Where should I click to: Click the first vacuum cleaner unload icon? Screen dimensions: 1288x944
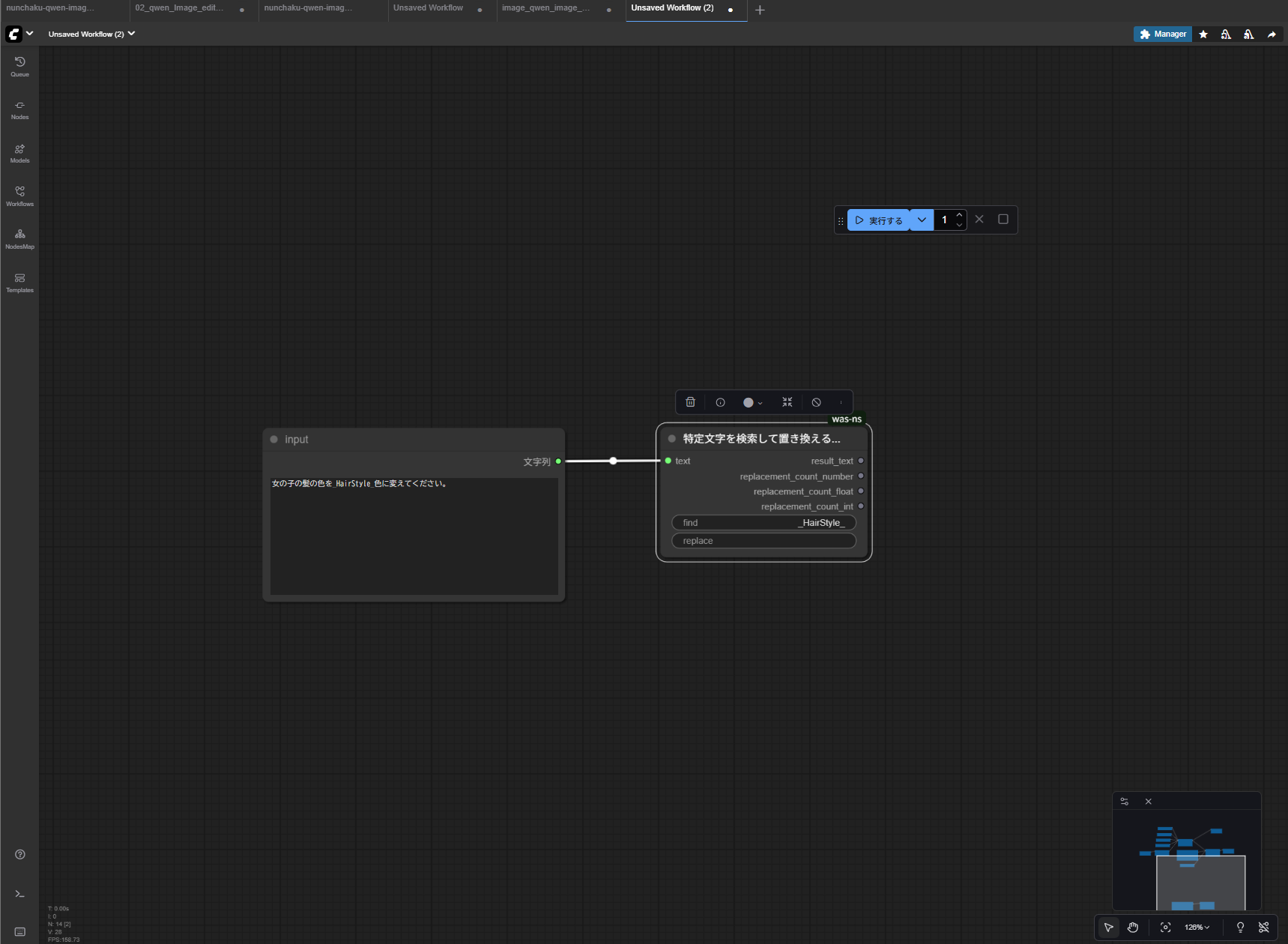(1226, 34)
